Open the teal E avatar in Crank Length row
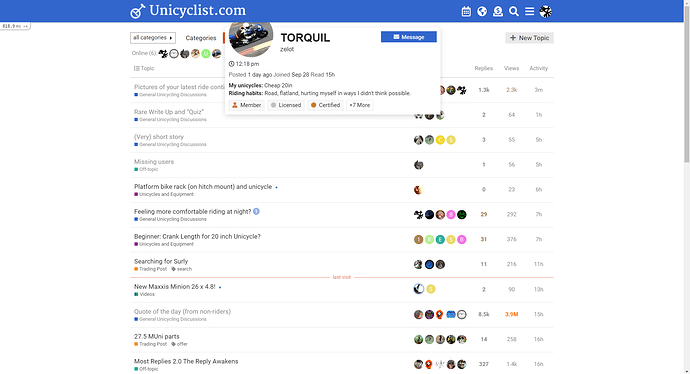The height and width of the screenshot is (374, 690). point(440,240)
